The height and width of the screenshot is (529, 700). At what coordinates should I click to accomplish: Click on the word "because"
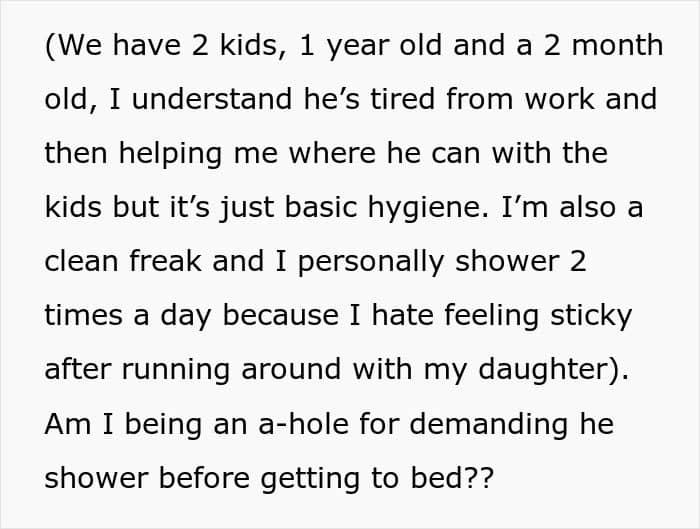pos(280,315)
